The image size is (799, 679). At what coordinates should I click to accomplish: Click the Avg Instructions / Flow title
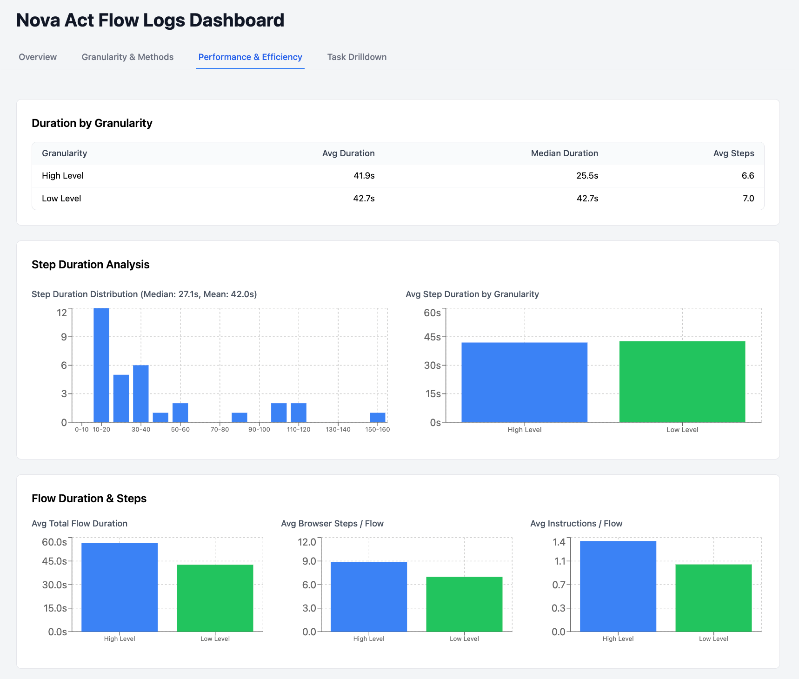click(576, 524)
